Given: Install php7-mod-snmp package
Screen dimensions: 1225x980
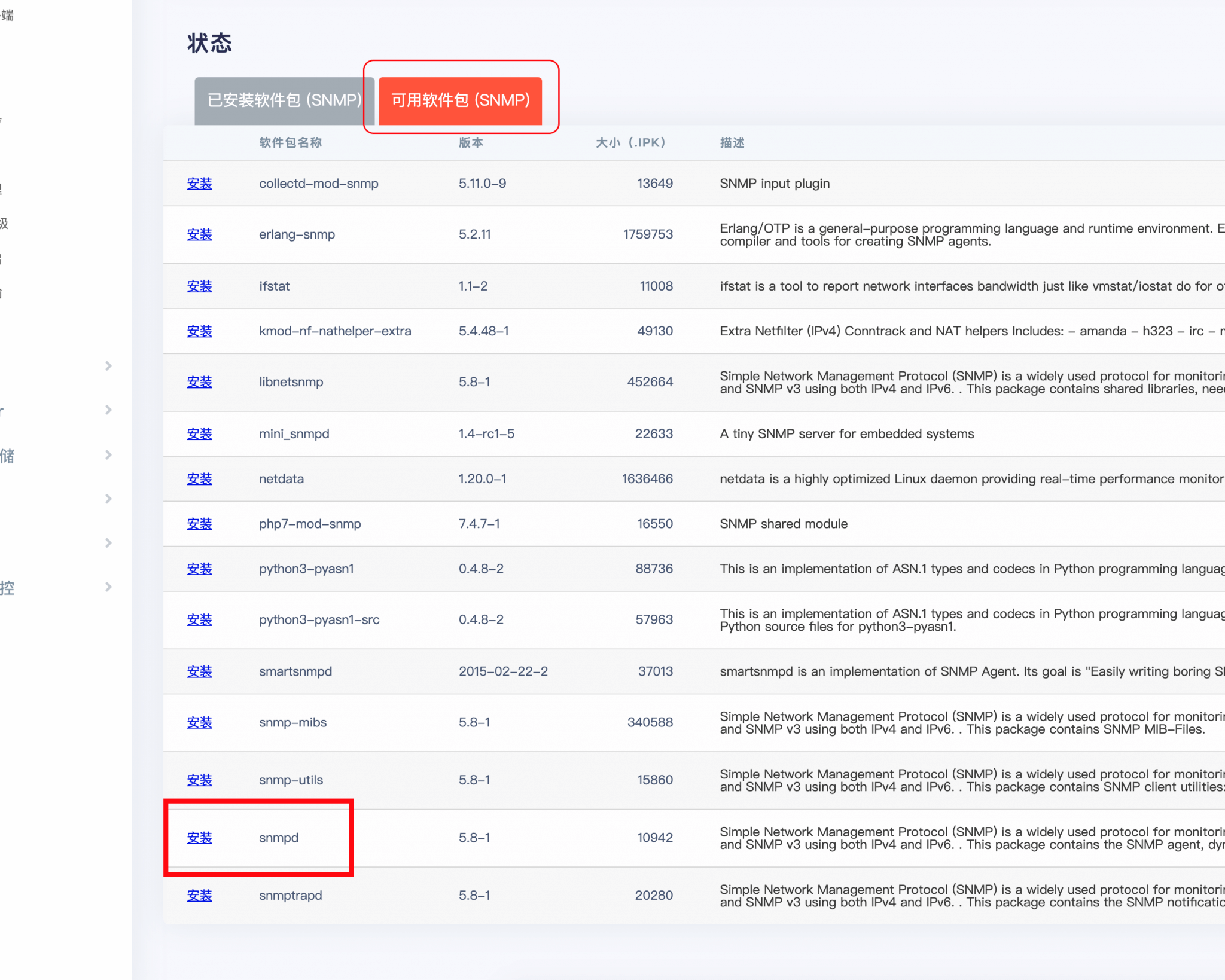Looking at the screenshot, I should 199,524.
